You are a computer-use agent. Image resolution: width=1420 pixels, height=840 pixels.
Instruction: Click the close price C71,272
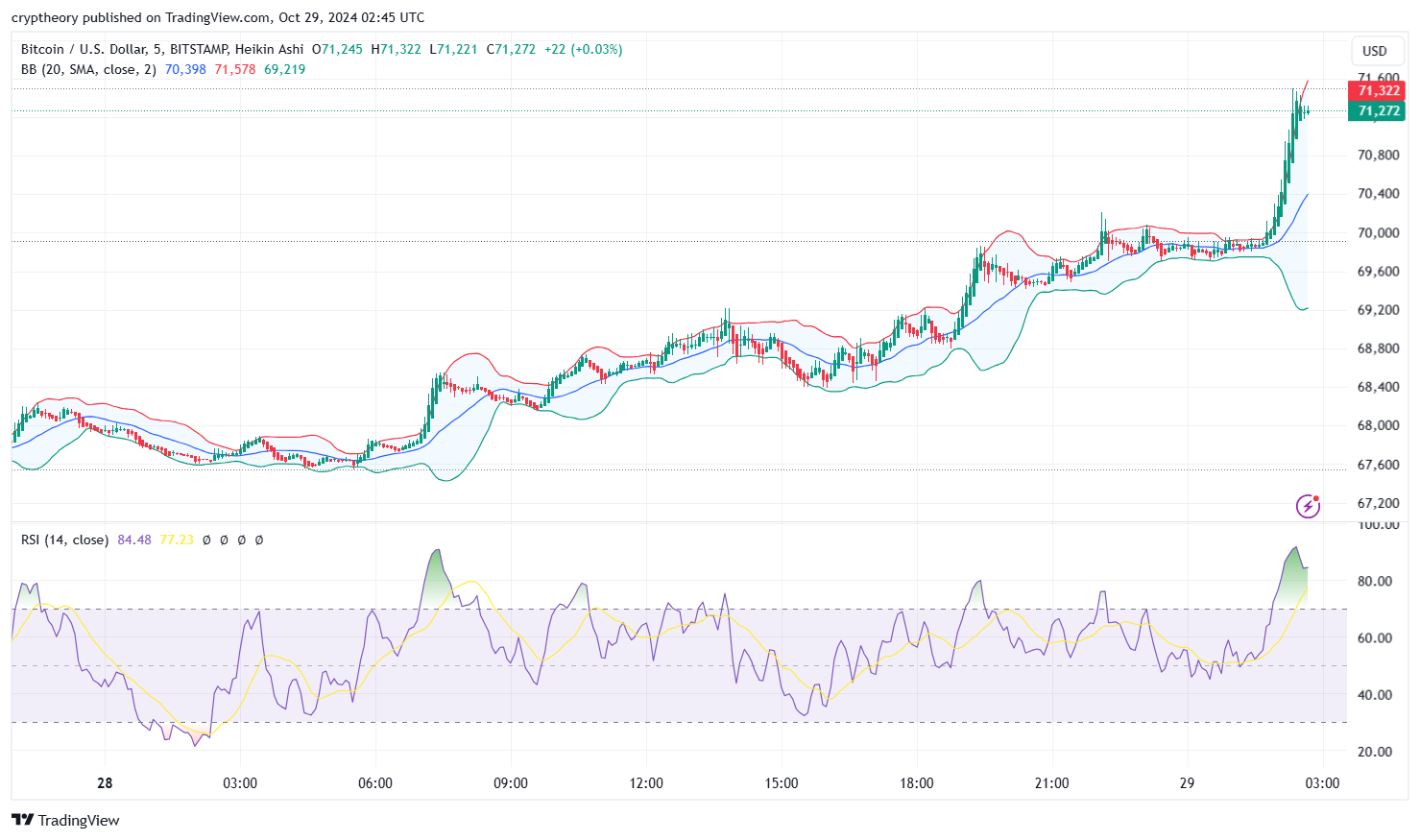tap(511, 49)
